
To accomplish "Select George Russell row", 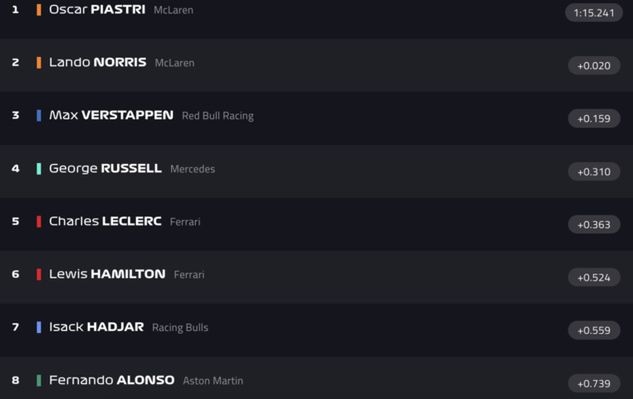I will [x=316, y=171].
